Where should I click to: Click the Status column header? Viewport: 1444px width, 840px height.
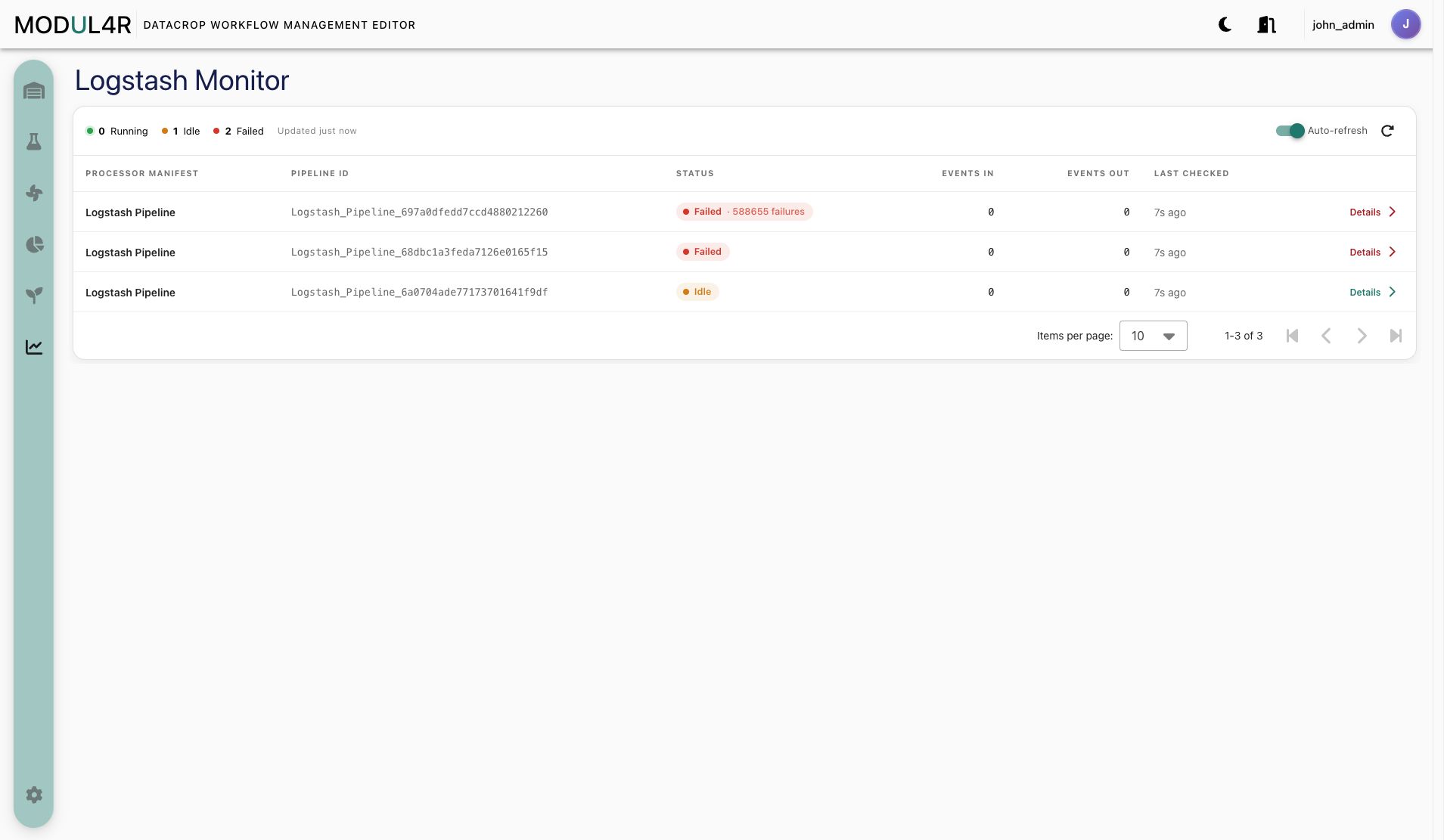pos(694,173)
